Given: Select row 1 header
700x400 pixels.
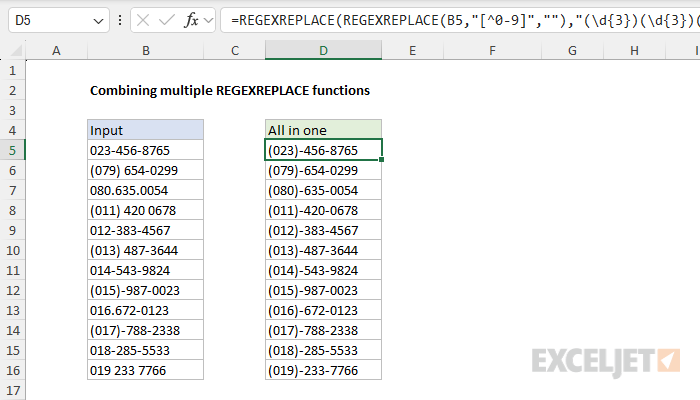Looking at the screenshot, I should click(12, 71).
